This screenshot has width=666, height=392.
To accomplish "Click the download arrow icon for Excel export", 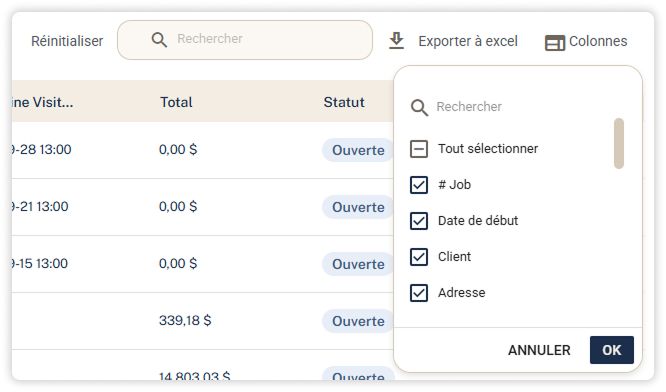I will coord(396,41).
